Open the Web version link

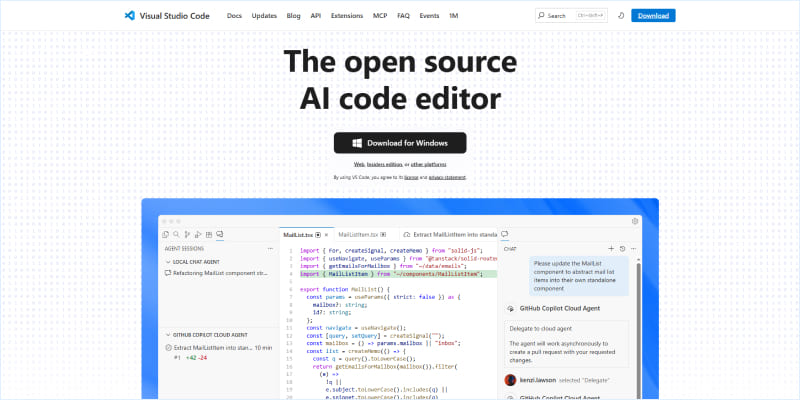click(359, 164)
